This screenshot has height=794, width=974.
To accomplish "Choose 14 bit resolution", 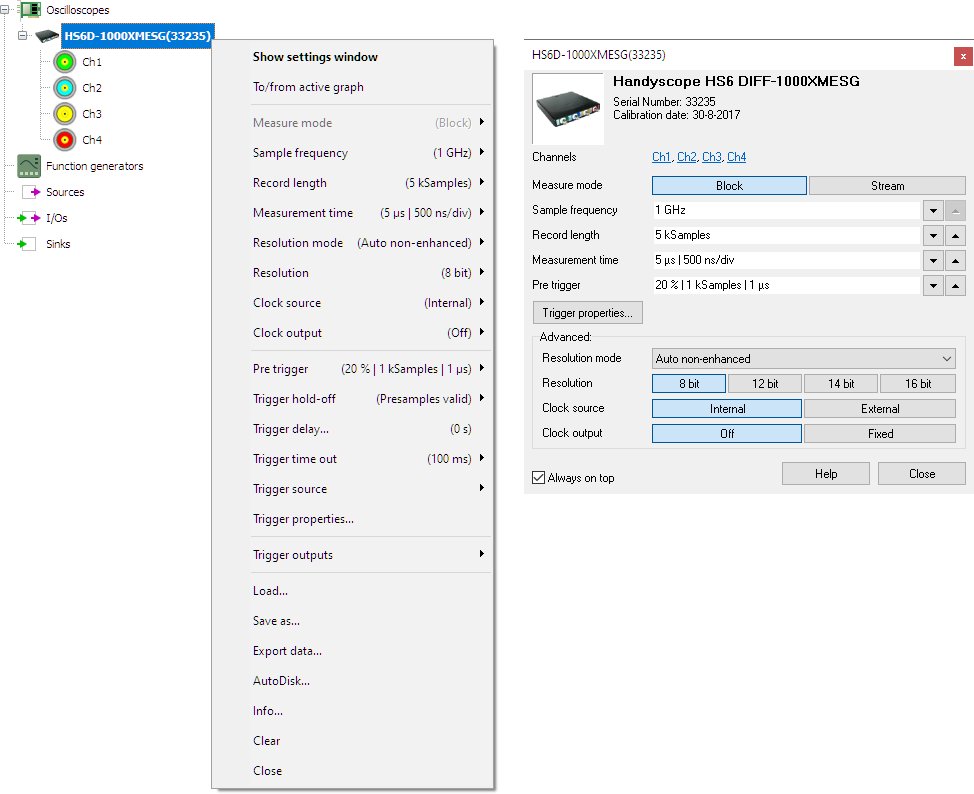I will click(841, 384).
